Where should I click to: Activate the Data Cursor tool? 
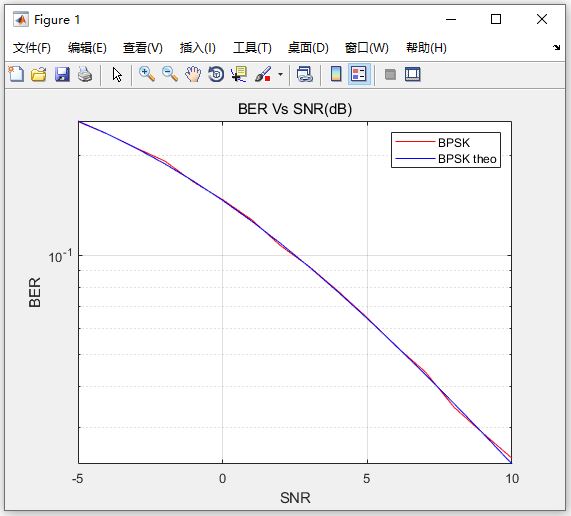(239, 74)
